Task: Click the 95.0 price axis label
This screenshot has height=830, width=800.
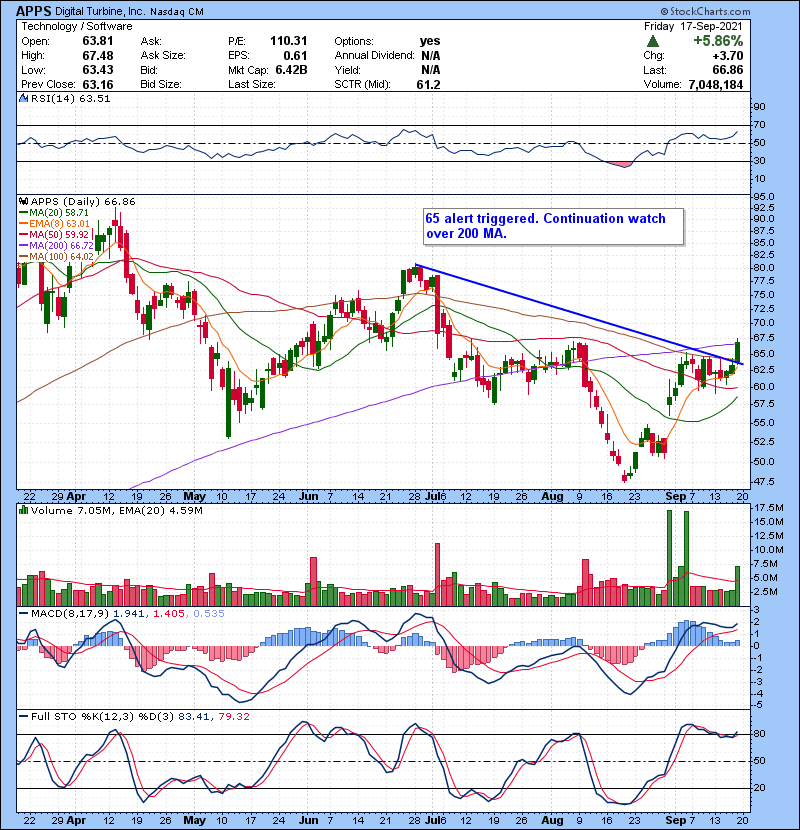Action: [763, 197]
